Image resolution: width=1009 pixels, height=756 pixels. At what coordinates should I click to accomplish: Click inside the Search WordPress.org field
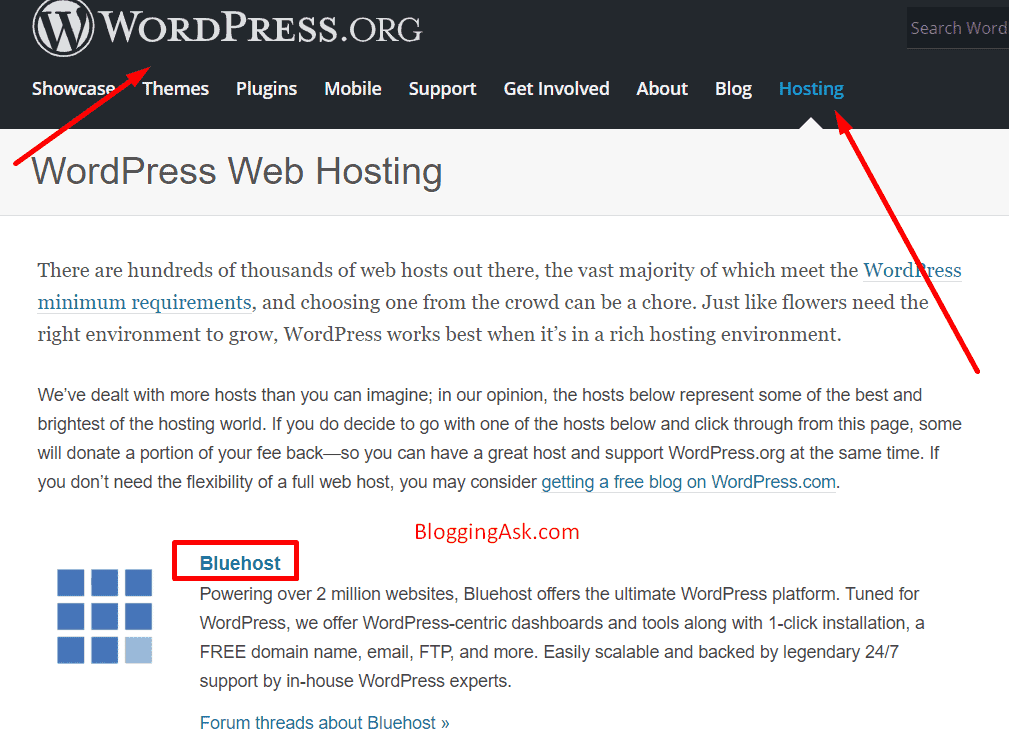tap(958, 28)
